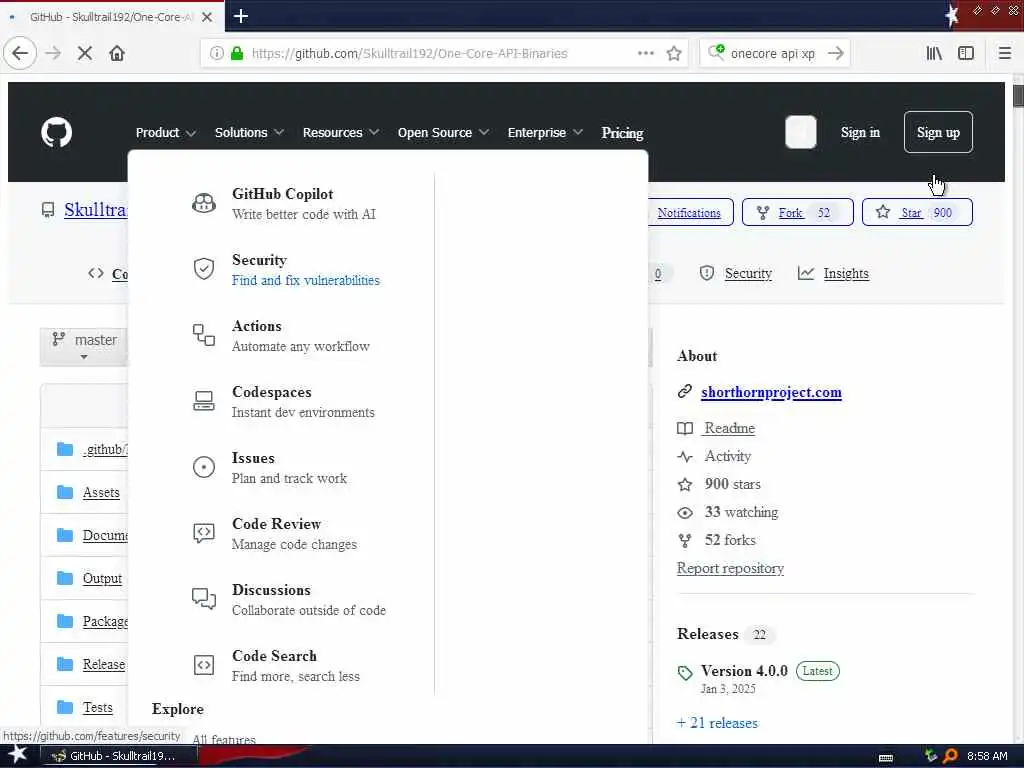1024x768 pixels.
Task: Click the Output folder icon
Action: click(65, 578)
